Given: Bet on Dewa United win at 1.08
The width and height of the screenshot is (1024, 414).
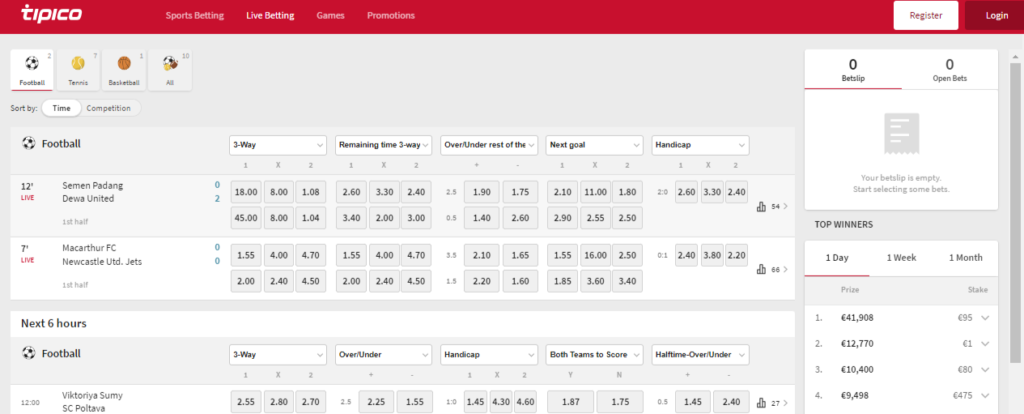Looking at the screenshot, I should (x=312, y=192).
